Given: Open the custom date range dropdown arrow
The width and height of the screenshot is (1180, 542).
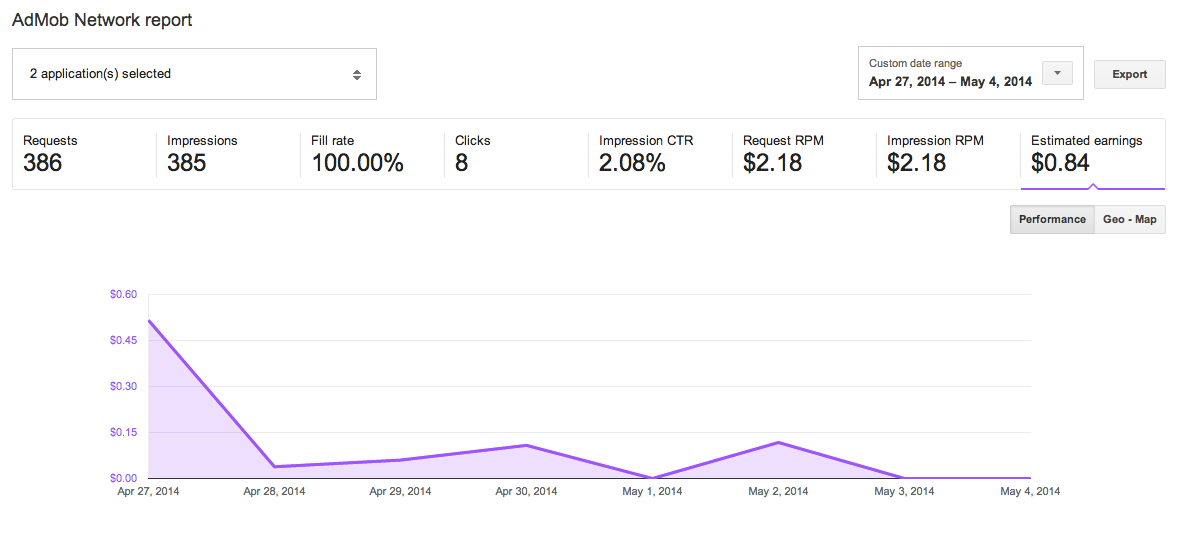Looking at the screenshot, I should tap(1057, 73).
